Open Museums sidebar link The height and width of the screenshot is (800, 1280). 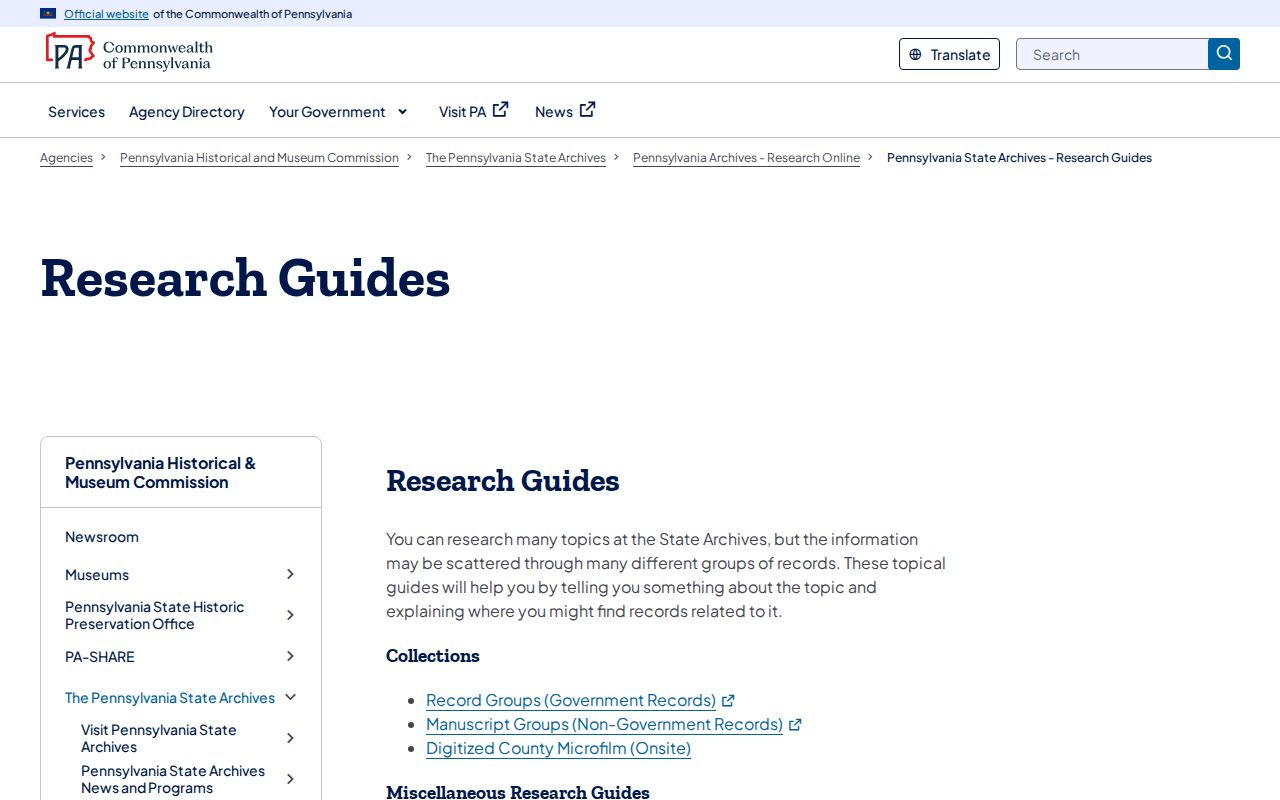pos(97,575)
